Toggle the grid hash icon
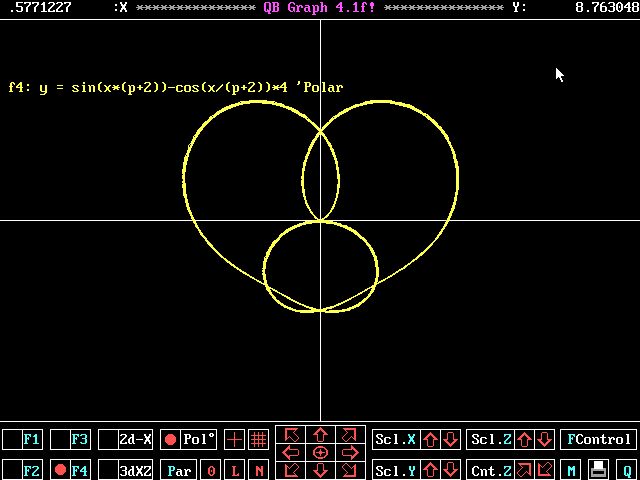The image size is (640, 480). pos(258,439)
